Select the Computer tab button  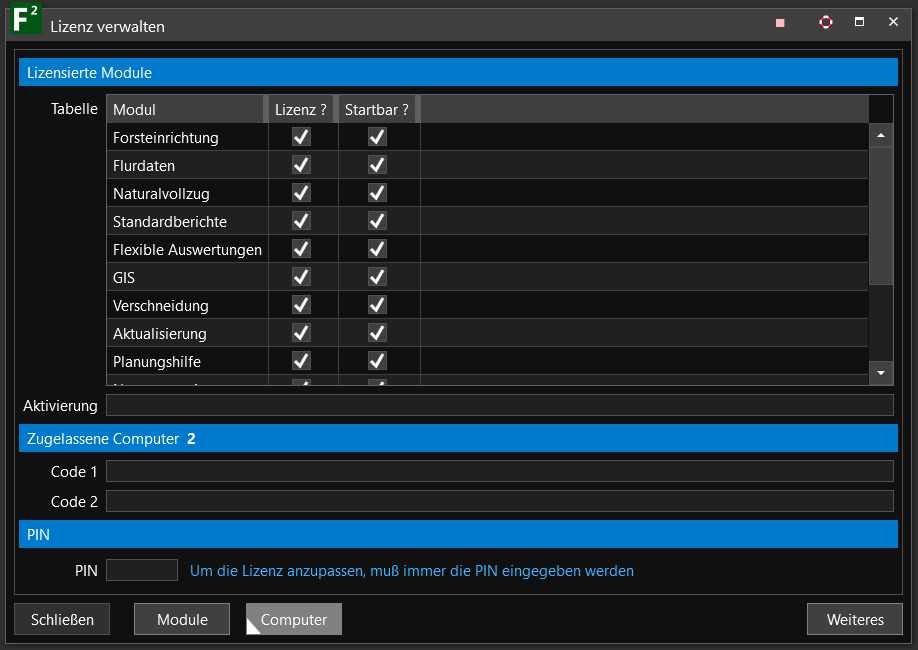(x=294, y=620)
